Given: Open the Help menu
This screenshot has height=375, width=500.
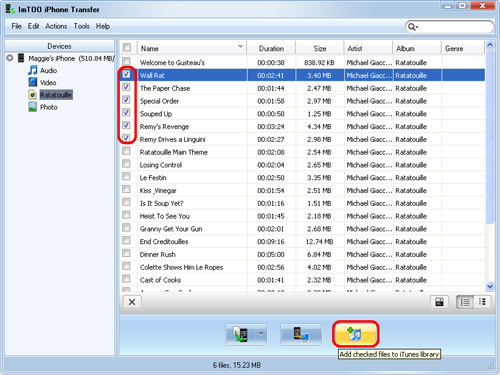Looking at the screenshot, I should 103,26.
